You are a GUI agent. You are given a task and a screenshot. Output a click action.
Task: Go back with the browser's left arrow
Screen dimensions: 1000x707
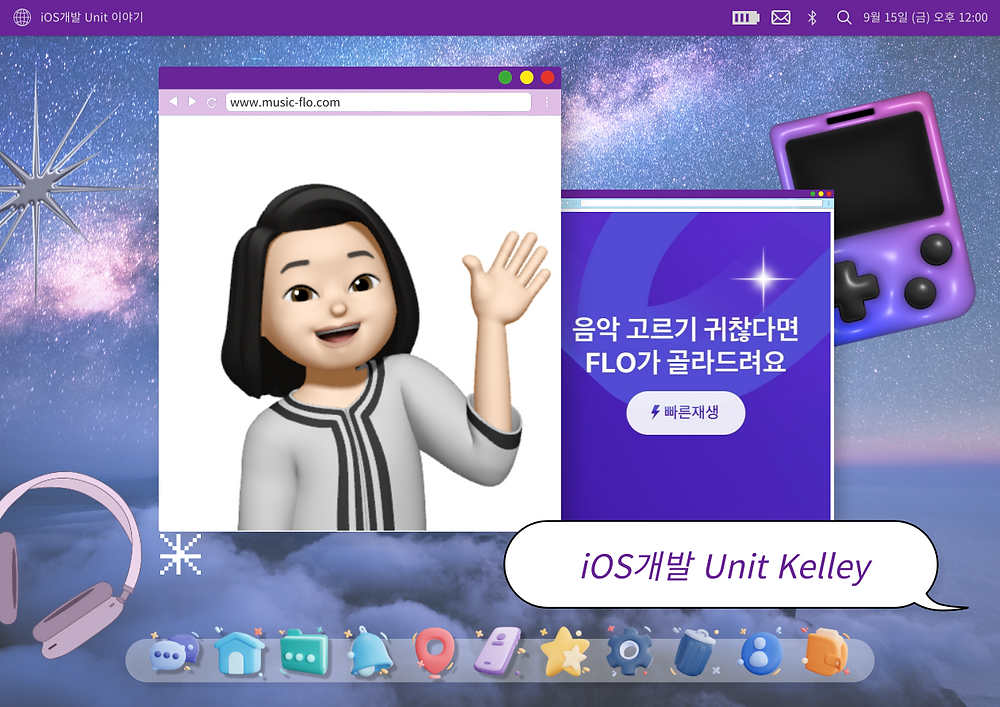[173, 101]
